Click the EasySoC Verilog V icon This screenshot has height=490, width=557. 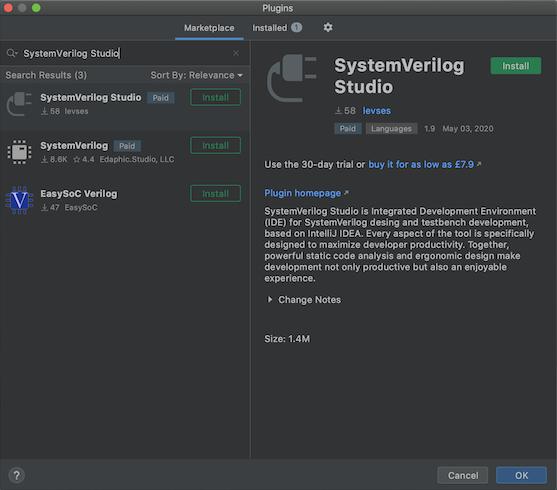[x=19, y=200]
